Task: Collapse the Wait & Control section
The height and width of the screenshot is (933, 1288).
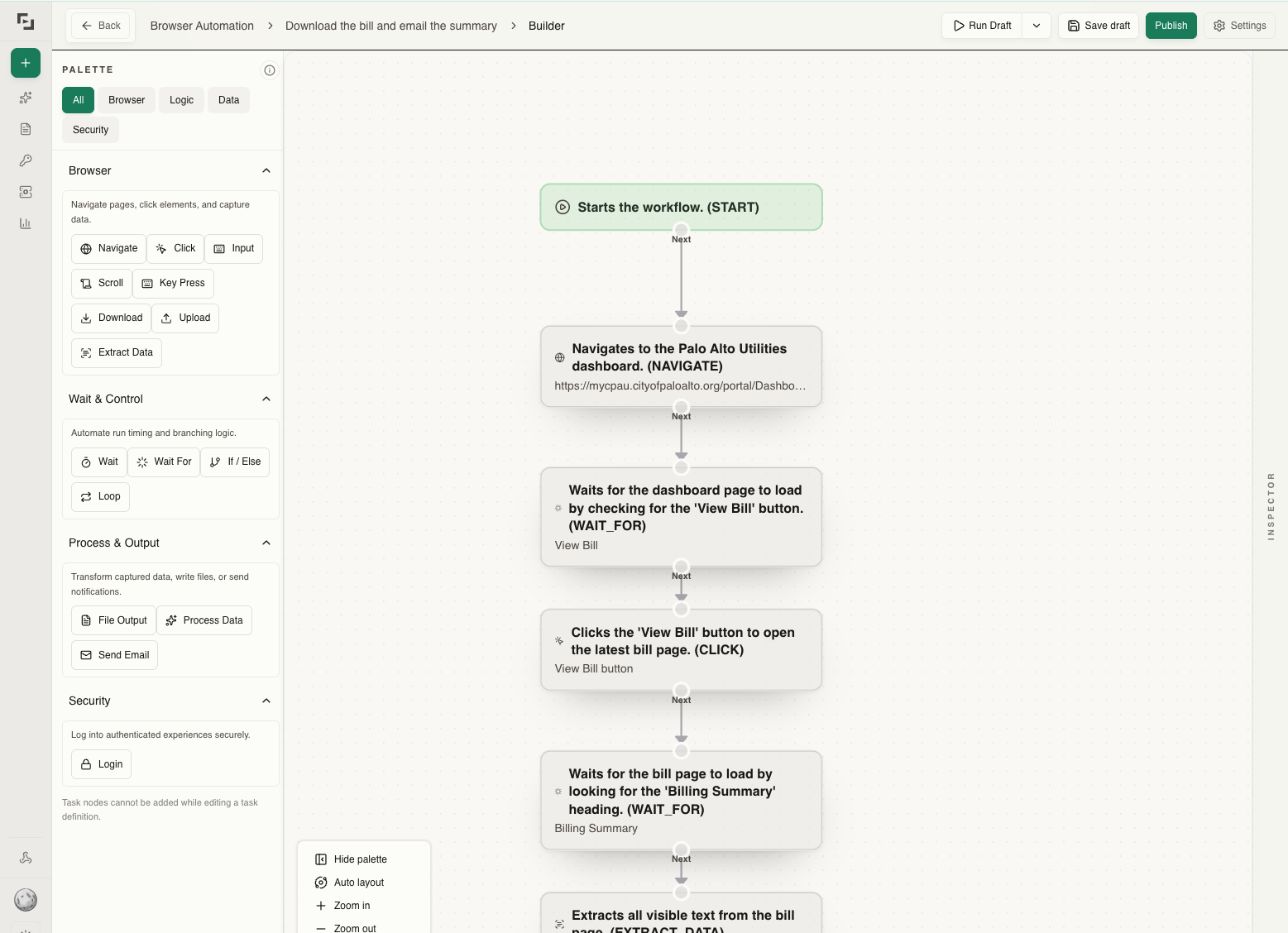Action: click(266, 399)
